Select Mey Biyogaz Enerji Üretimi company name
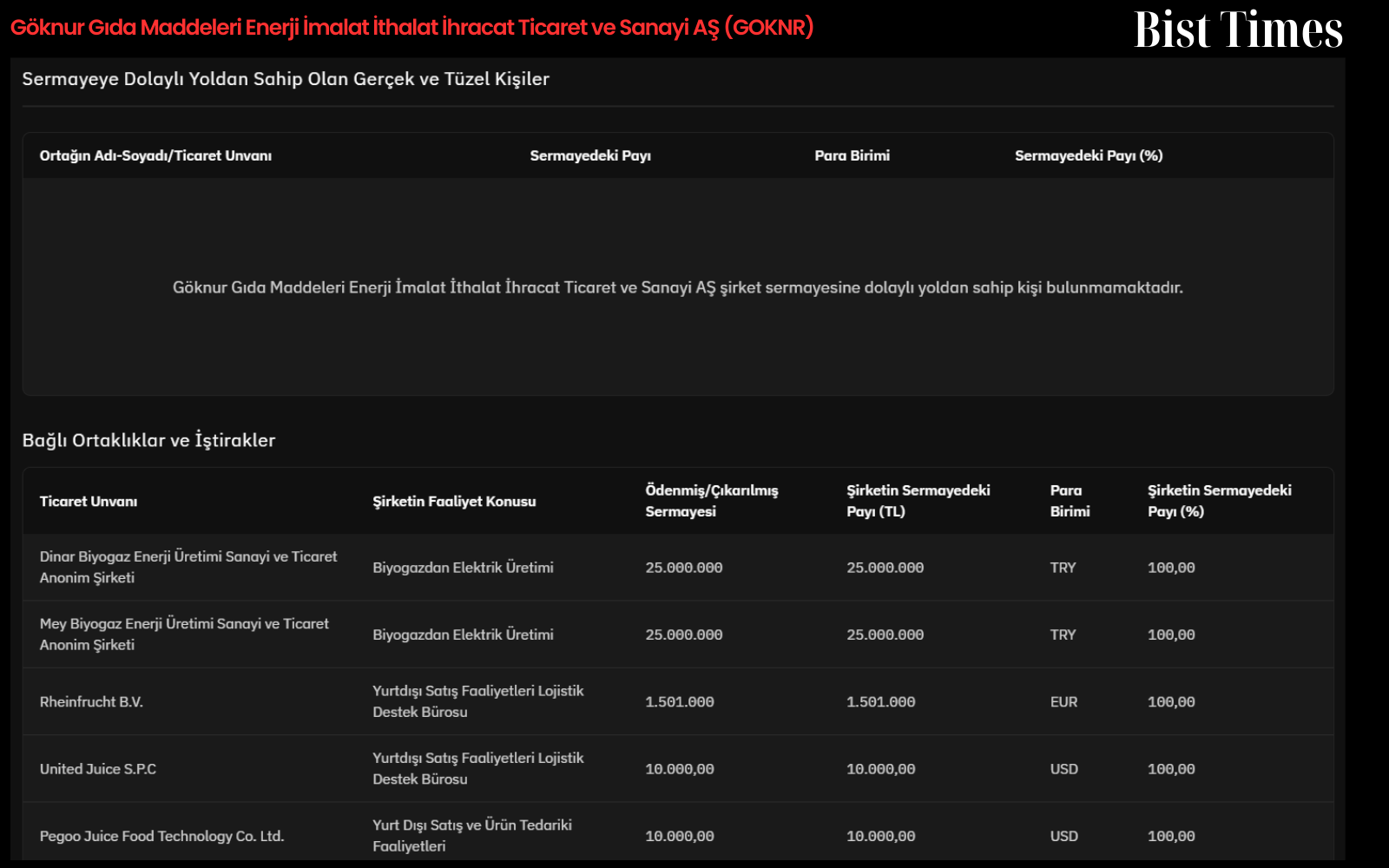 click(184, 635)
